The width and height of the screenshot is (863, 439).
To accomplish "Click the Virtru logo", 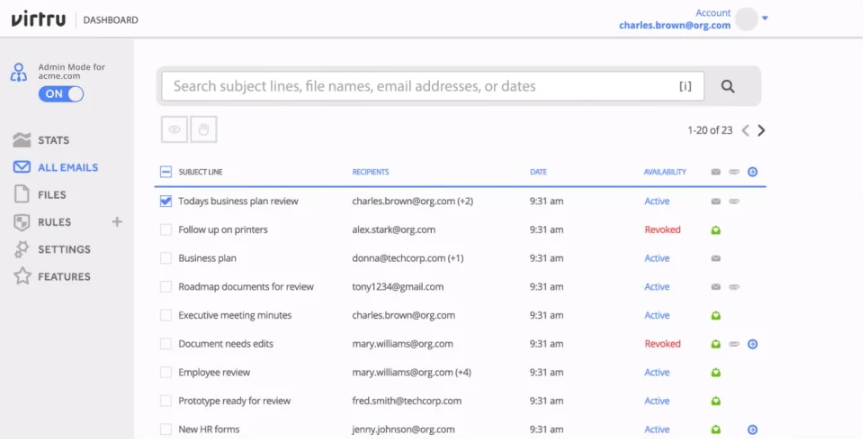I will 39,19.
